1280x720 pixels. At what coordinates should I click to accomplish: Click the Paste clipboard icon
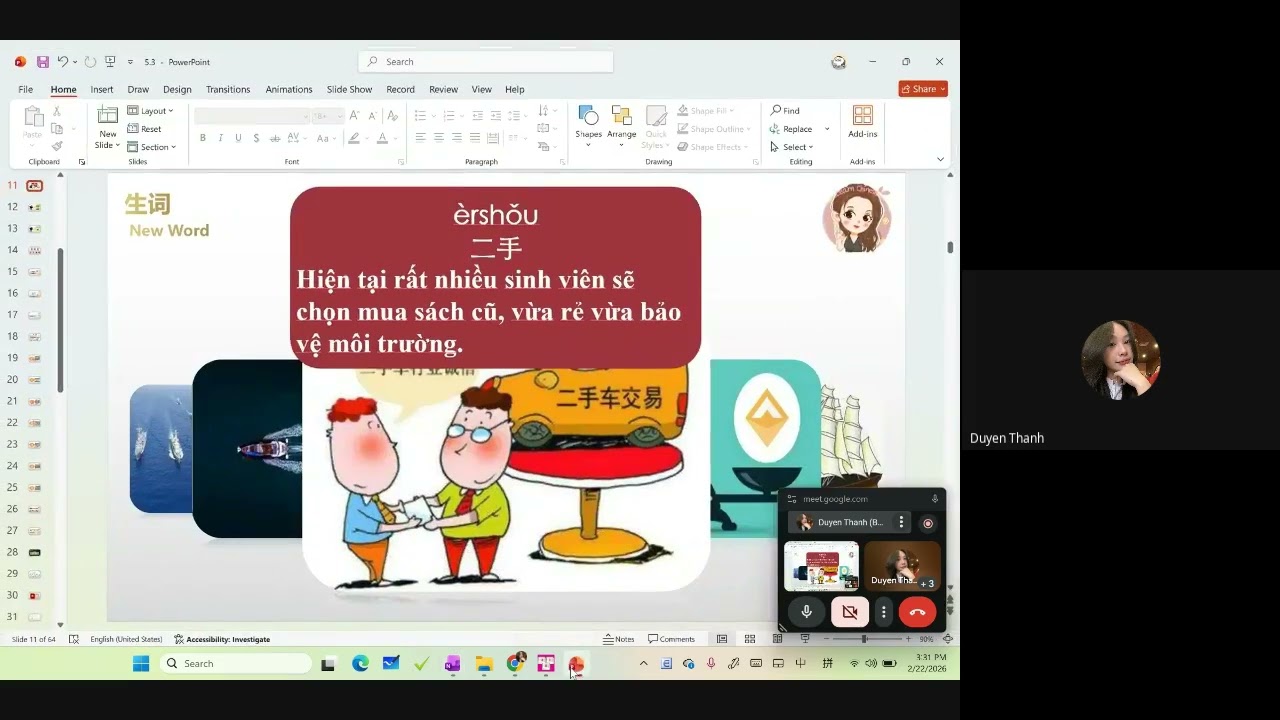point(33,117)
